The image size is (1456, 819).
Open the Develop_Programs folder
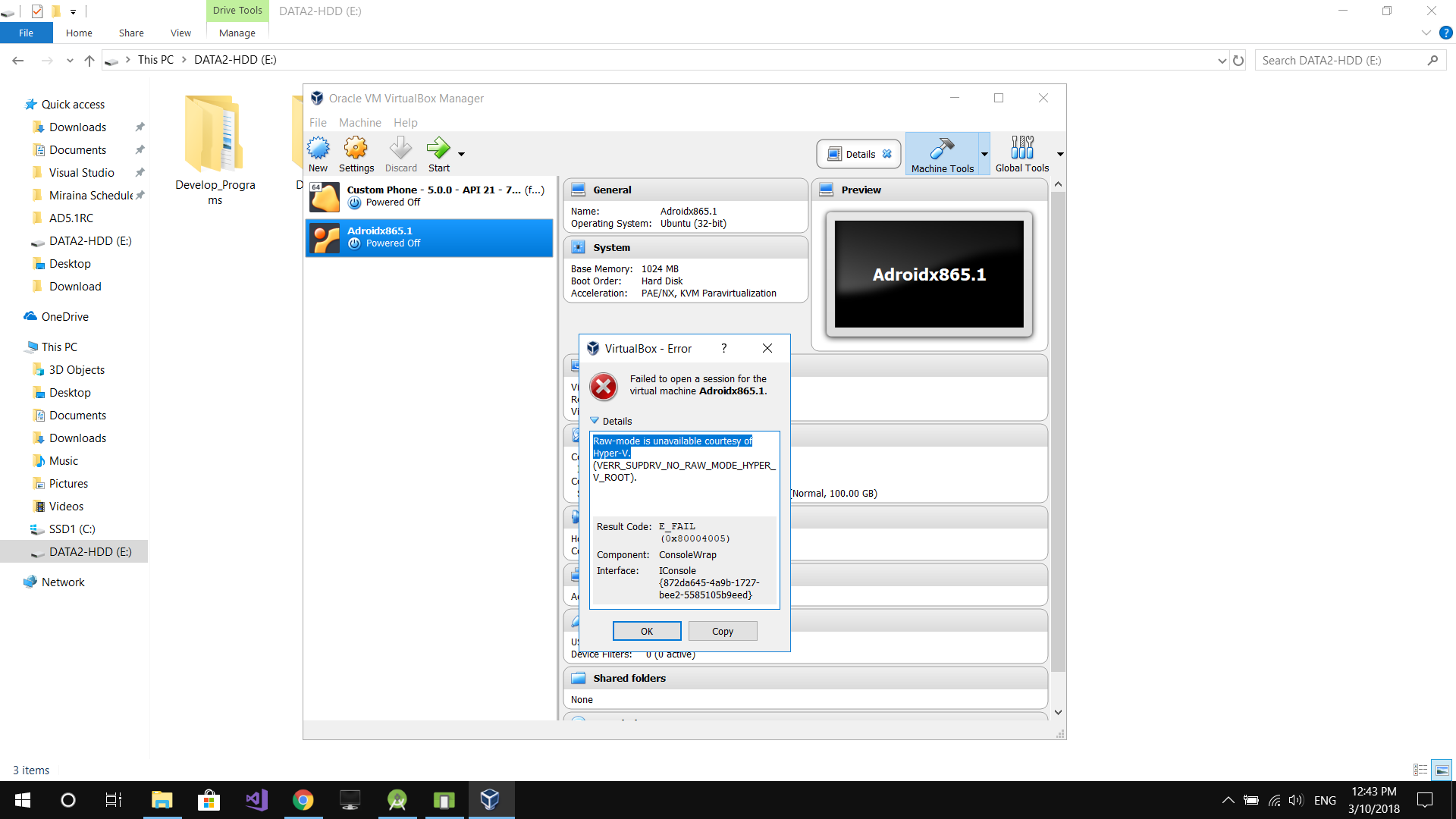(215, 149)
